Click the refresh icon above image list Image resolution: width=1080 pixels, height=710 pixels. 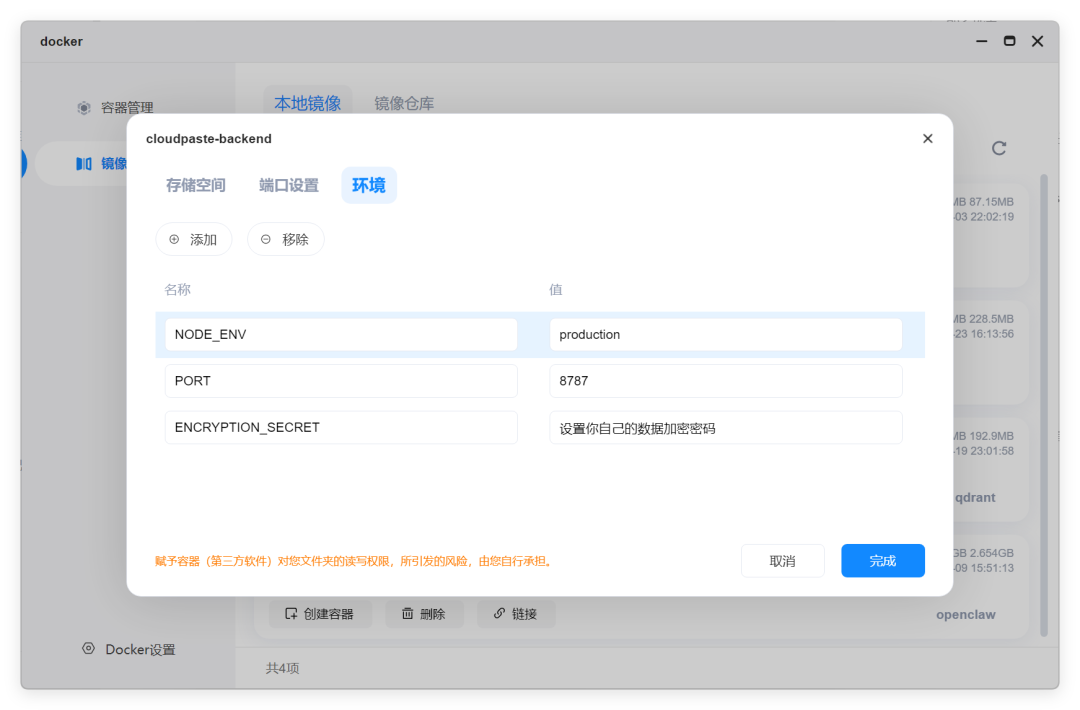tap(999, 147)
